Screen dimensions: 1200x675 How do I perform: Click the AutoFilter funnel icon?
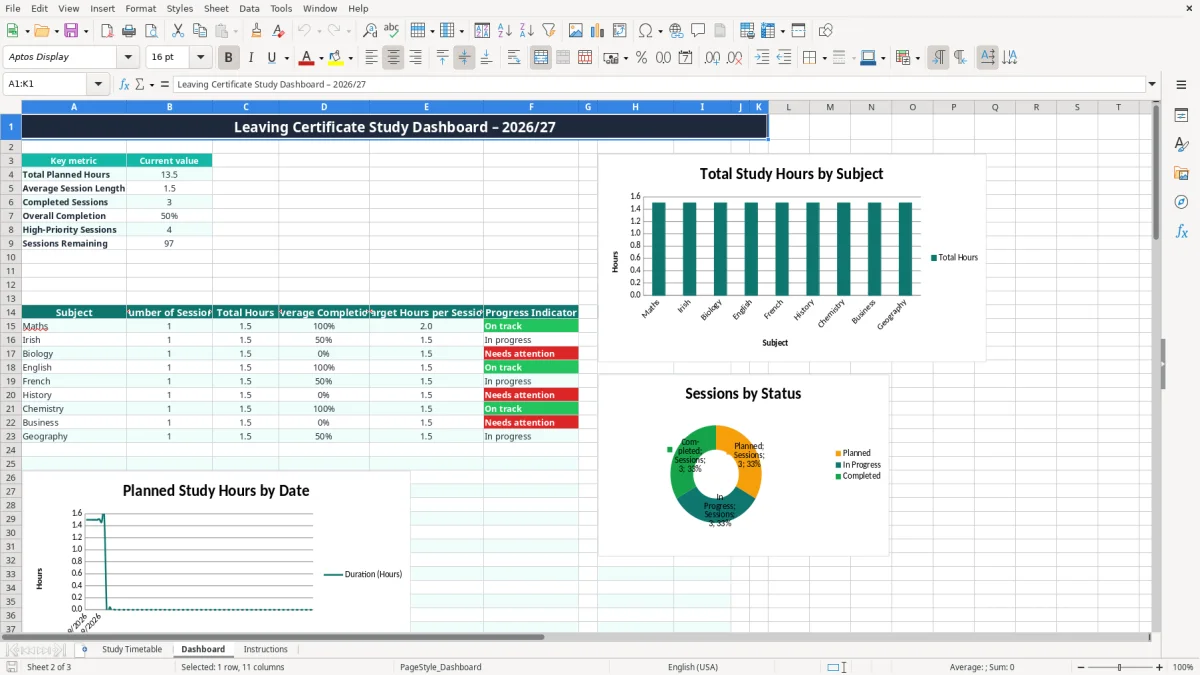[548, 31]
